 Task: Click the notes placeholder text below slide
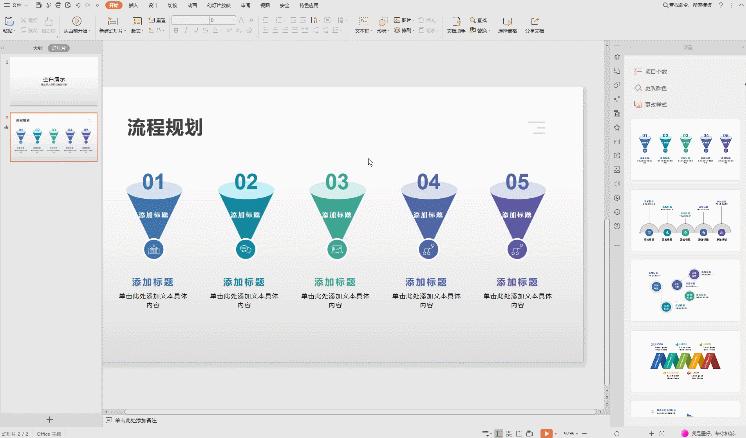[136, 420]
